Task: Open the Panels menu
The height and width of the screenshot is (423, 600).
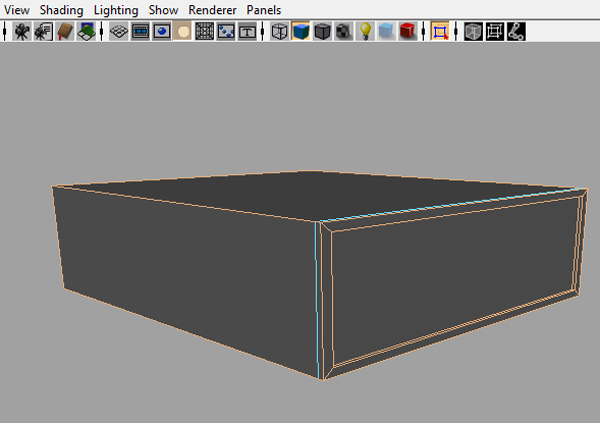Action: (x=263, y=10)
